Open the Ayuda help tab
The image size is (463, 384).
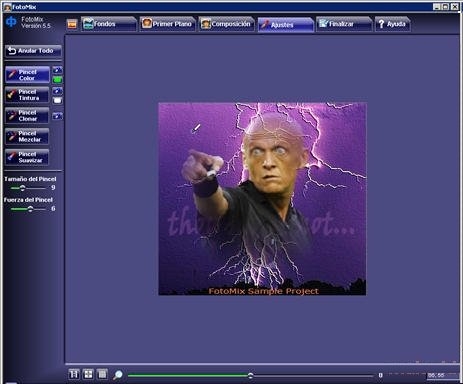(392, 24)
